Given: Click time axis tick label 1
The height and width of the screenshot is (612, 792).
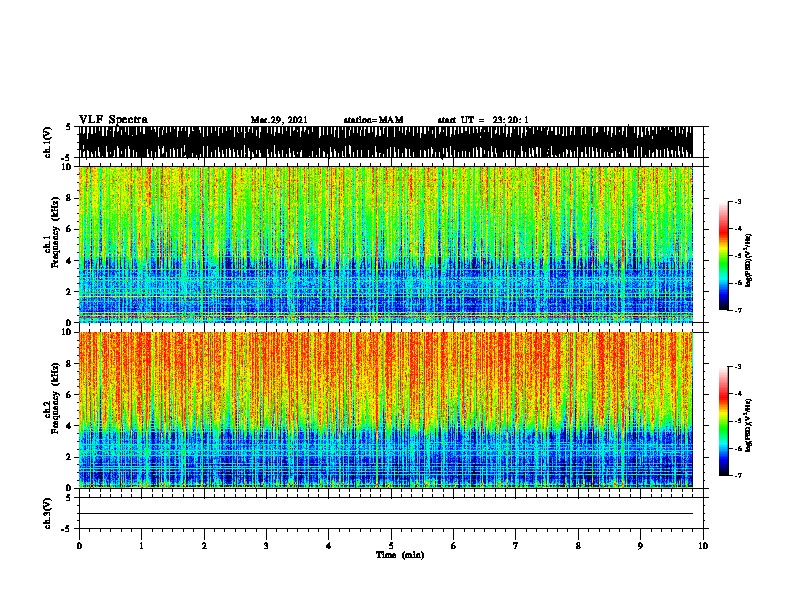Looking at the screenshot, I should (x=141, y=546).
